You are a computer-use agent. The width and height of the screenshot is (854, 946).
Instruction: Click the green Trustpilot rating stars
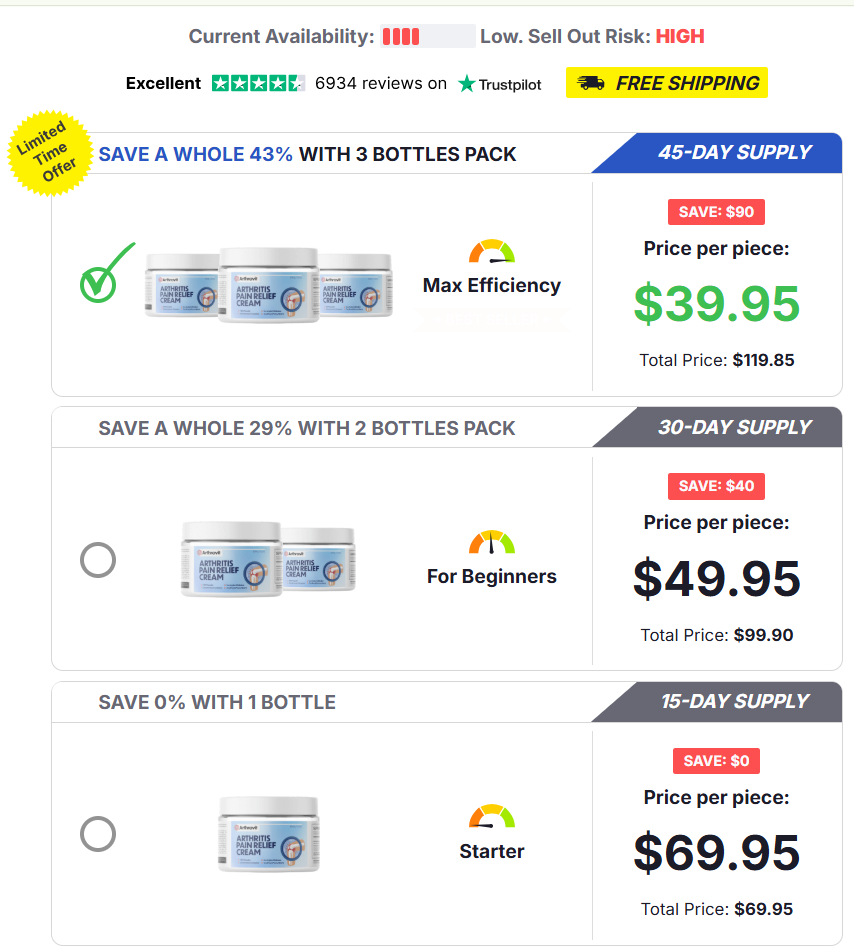click(x=259, y=84)
